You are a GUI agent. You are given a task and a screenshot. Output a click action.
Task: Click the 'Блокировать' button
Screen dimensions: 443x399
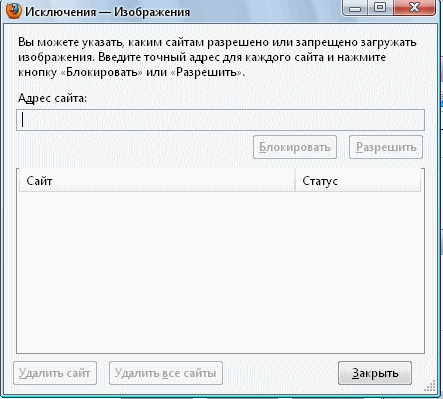click(295, 147)
